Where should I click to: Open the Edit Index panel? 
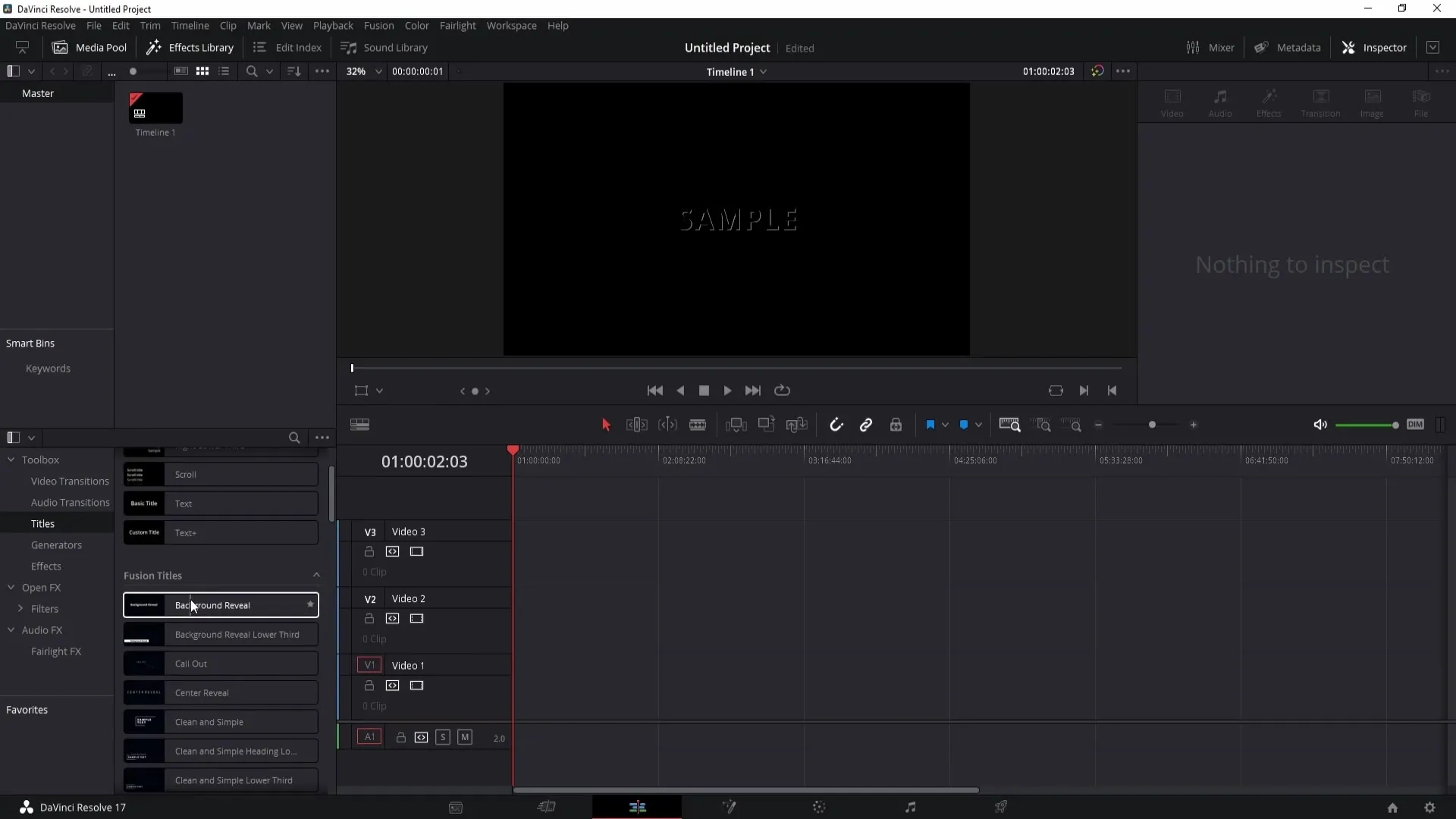point(287,47)
